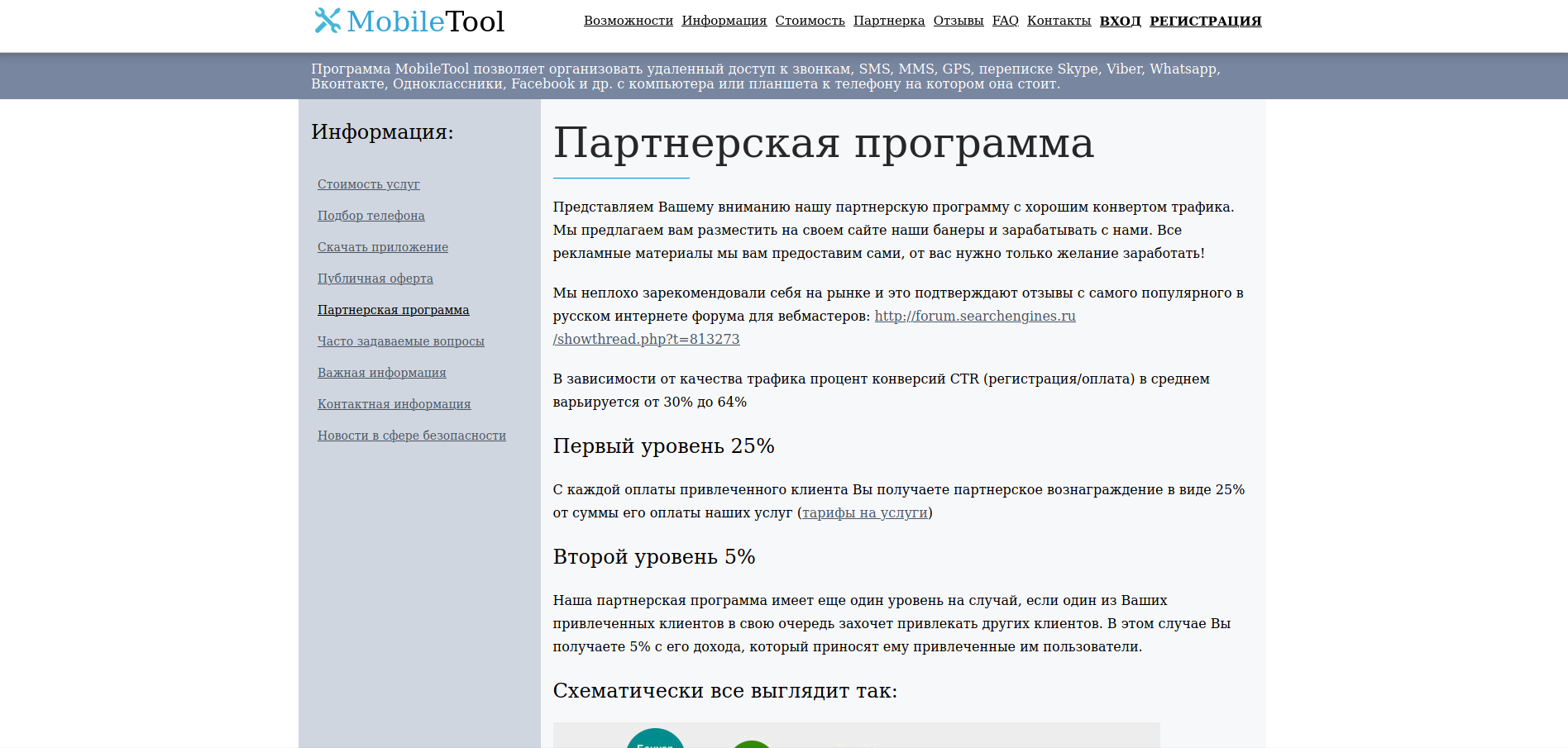Screen dimensions: 1568x748
Task: Click the Второй уровень 5% heading
Action: tap(654, 557)
